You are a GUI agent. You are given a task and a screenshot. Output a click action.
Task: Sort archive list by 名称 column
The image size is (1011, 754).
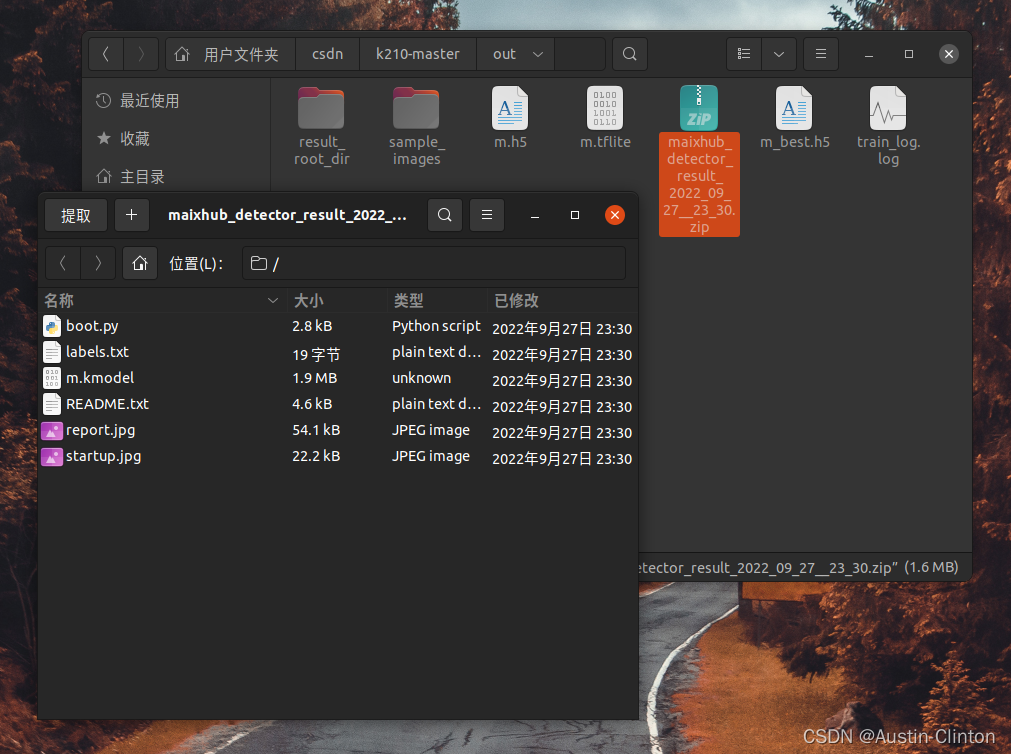click(161, 300)
